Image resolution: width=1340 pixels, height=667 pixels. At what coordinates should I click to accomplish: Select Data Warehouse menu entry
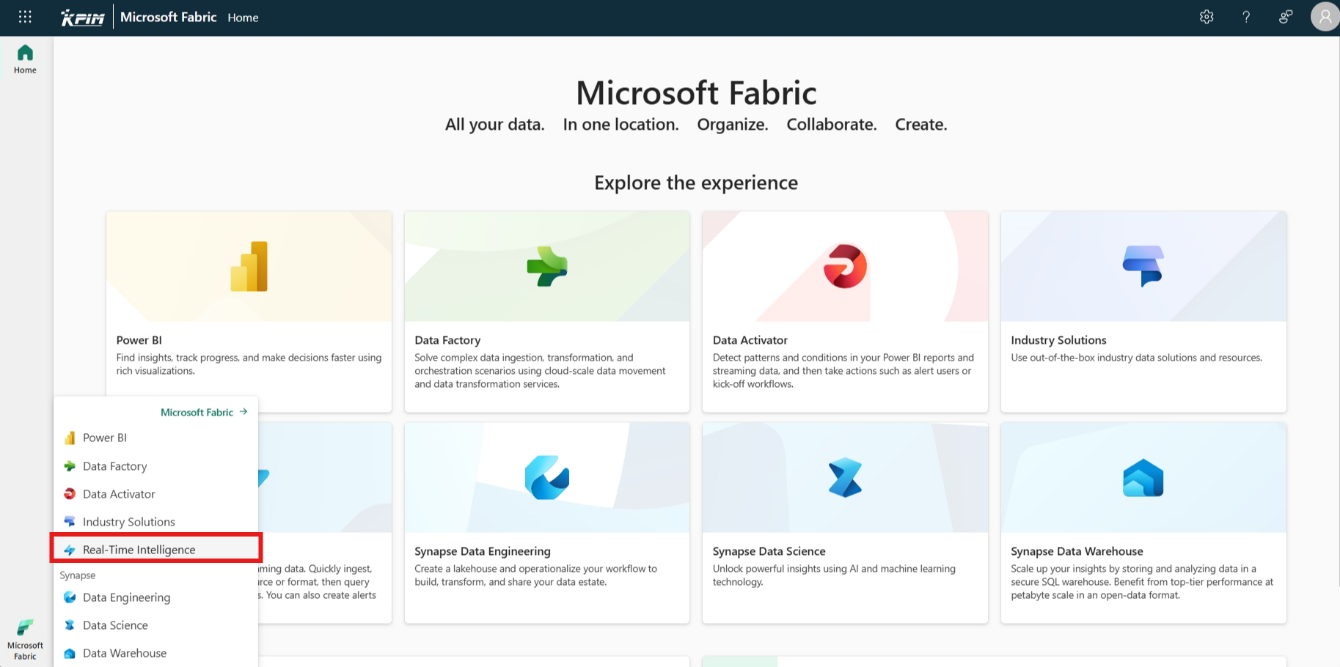[156, 654]
